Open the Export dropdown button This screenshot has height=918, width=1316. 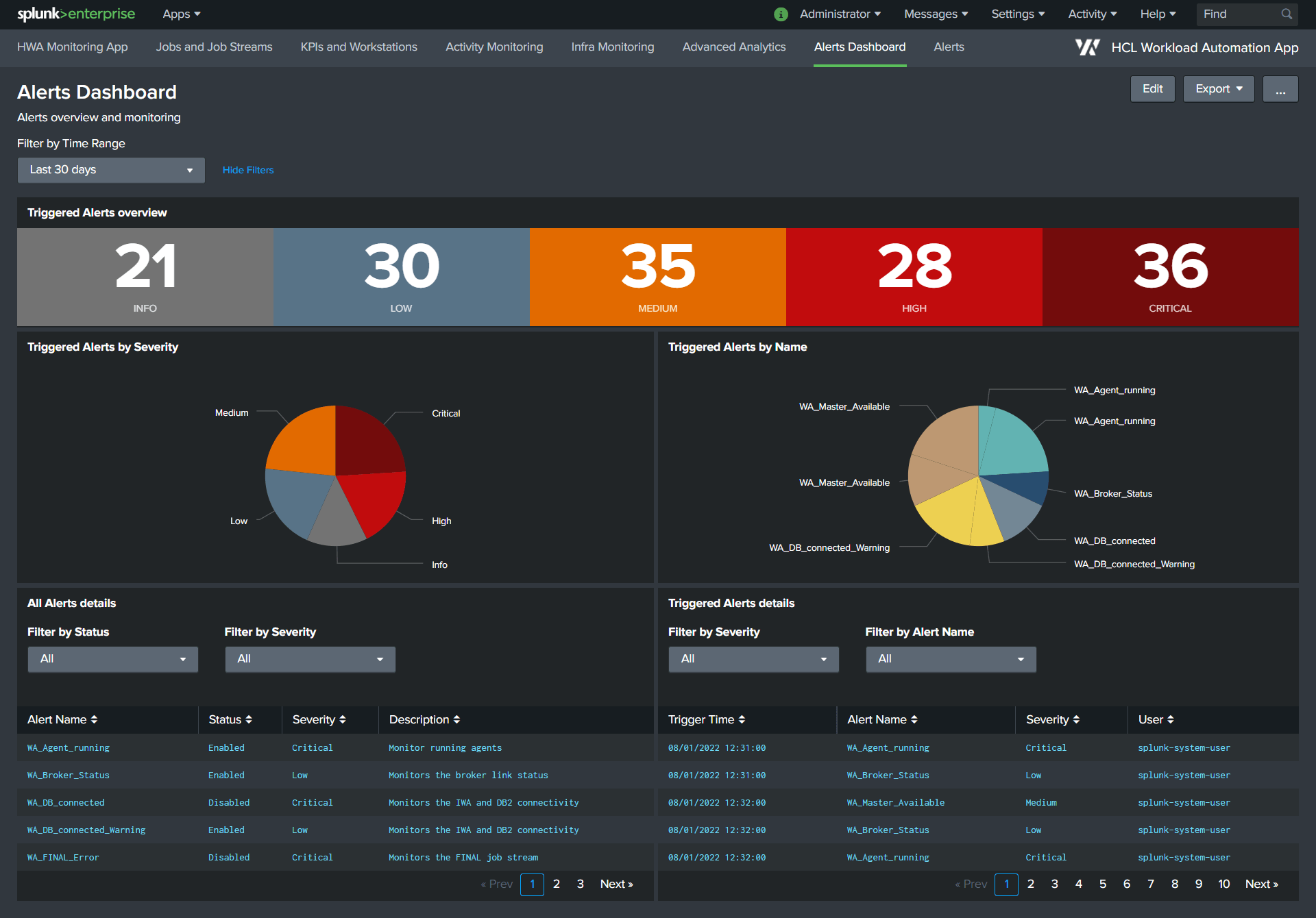pyautogui.click(x=1218, y=89)
